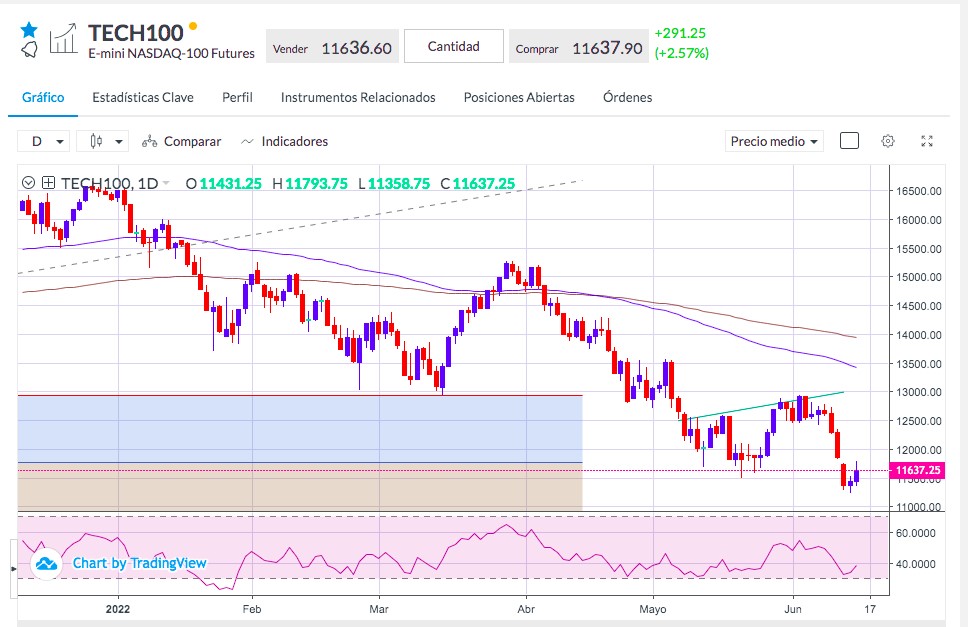The height and width of the screenshot is (627, 968).
Task: Click the Mayo label on time axis
Action: click(x=653, y=609)
